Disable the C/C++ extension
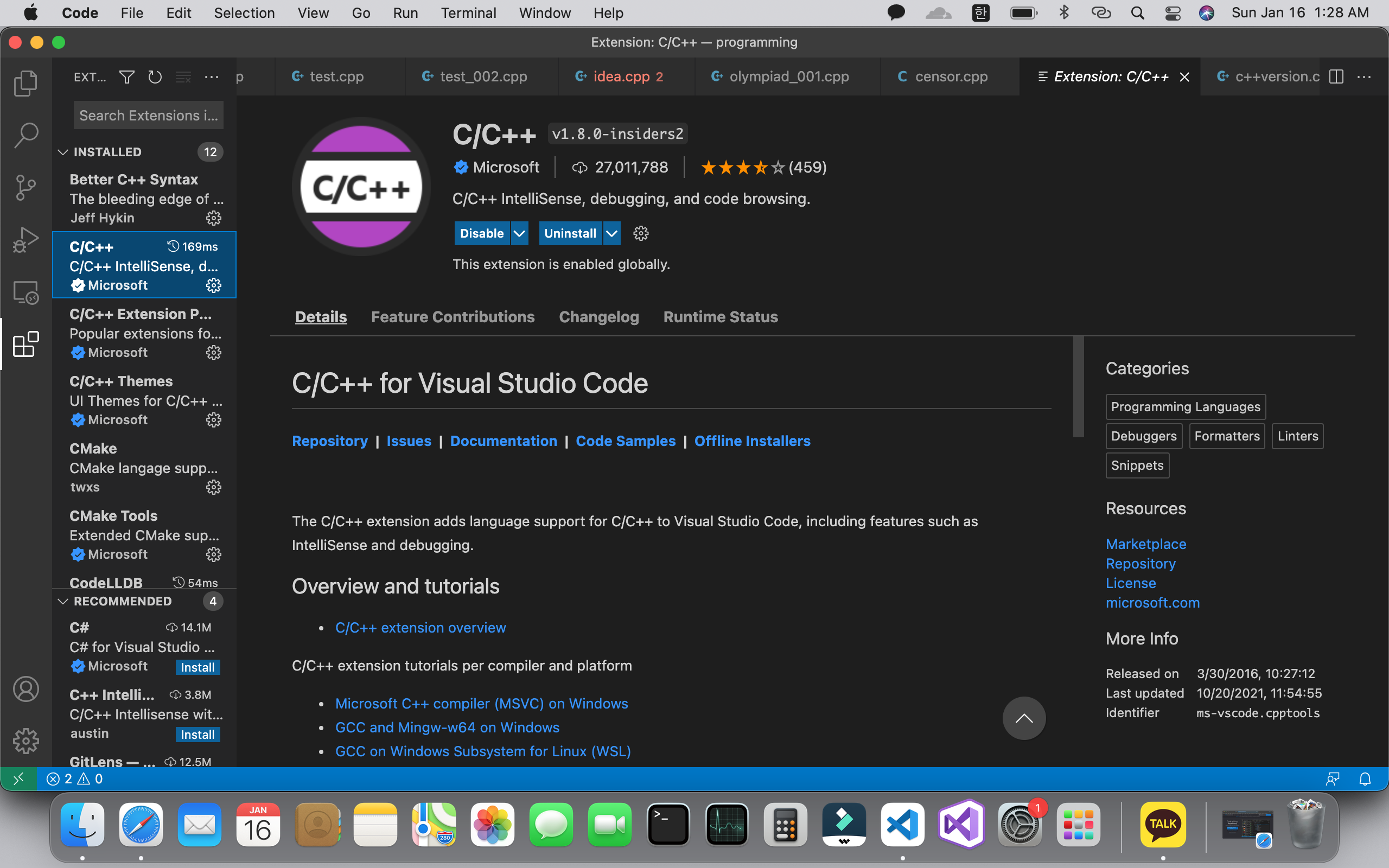 pyautogui.click(x=482, y=233)
